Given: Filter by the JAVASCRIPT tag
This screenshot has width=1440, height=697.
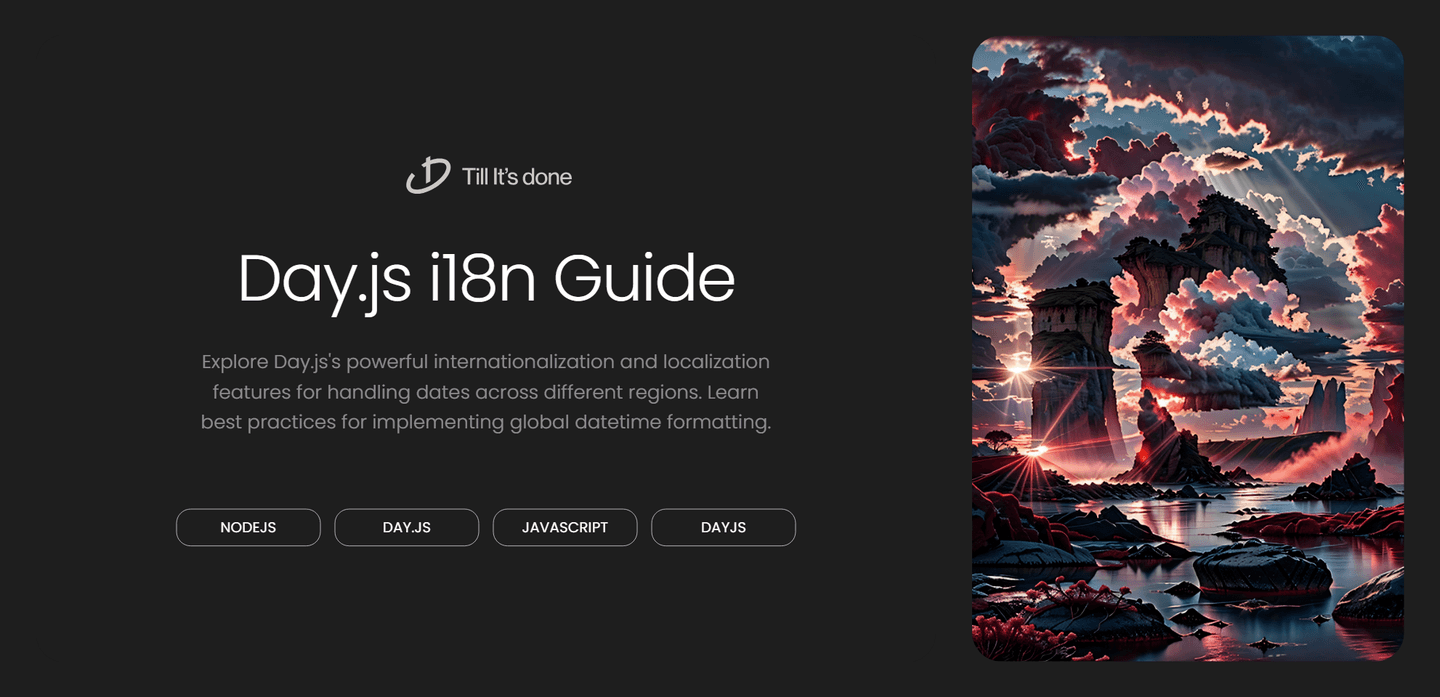Looking at the screenshot, I should pos(564,527).
